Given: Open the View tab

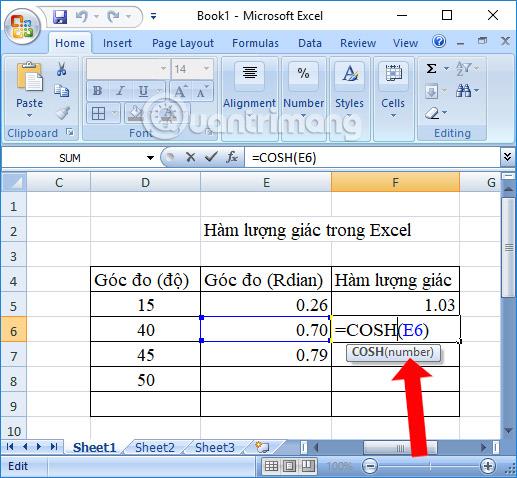Looking at the screenshot, I should pyautogui.click(x=405, y=43).
